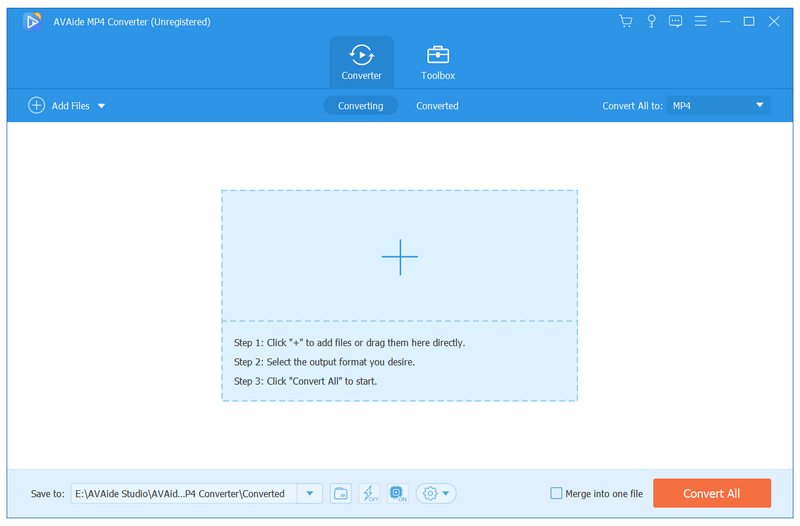Click the 'Save to:' label
Image resolution: width=800 pixels, height=526 pixels.
point(47,494)
